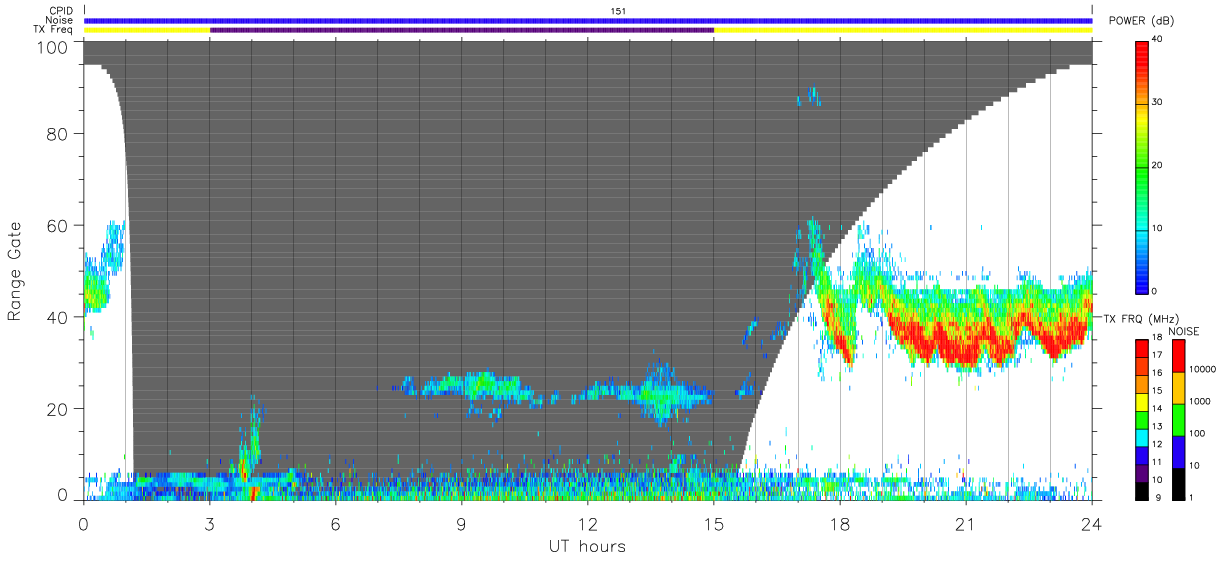Click the 9 tick on UT hours axis
1228x567 pixels.
point(462,523)
